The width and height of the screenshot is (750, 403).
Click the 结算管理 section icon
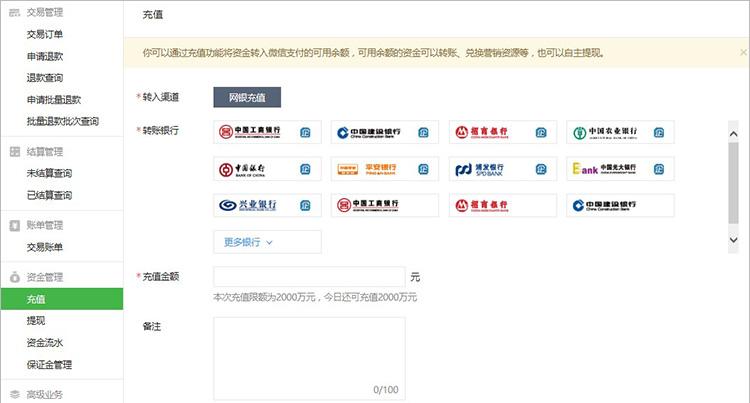[x=15, y=152]
